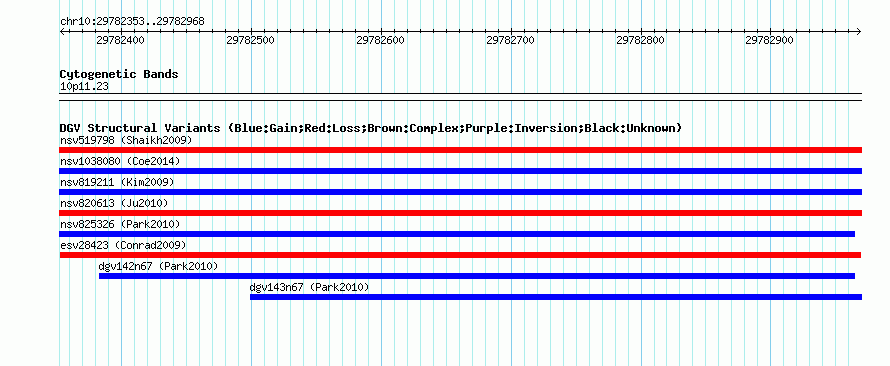This screenshot has width=890, height=366.
Task: Click the nsv819211 (Kim2009) label
Action: (117, 182)
